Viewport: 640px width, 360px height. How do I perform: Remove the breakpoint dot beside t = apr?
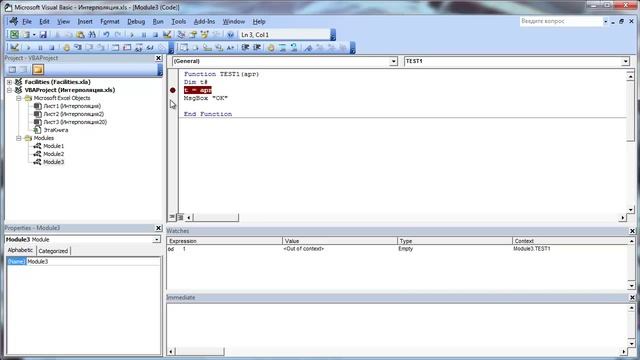[173, 90]
